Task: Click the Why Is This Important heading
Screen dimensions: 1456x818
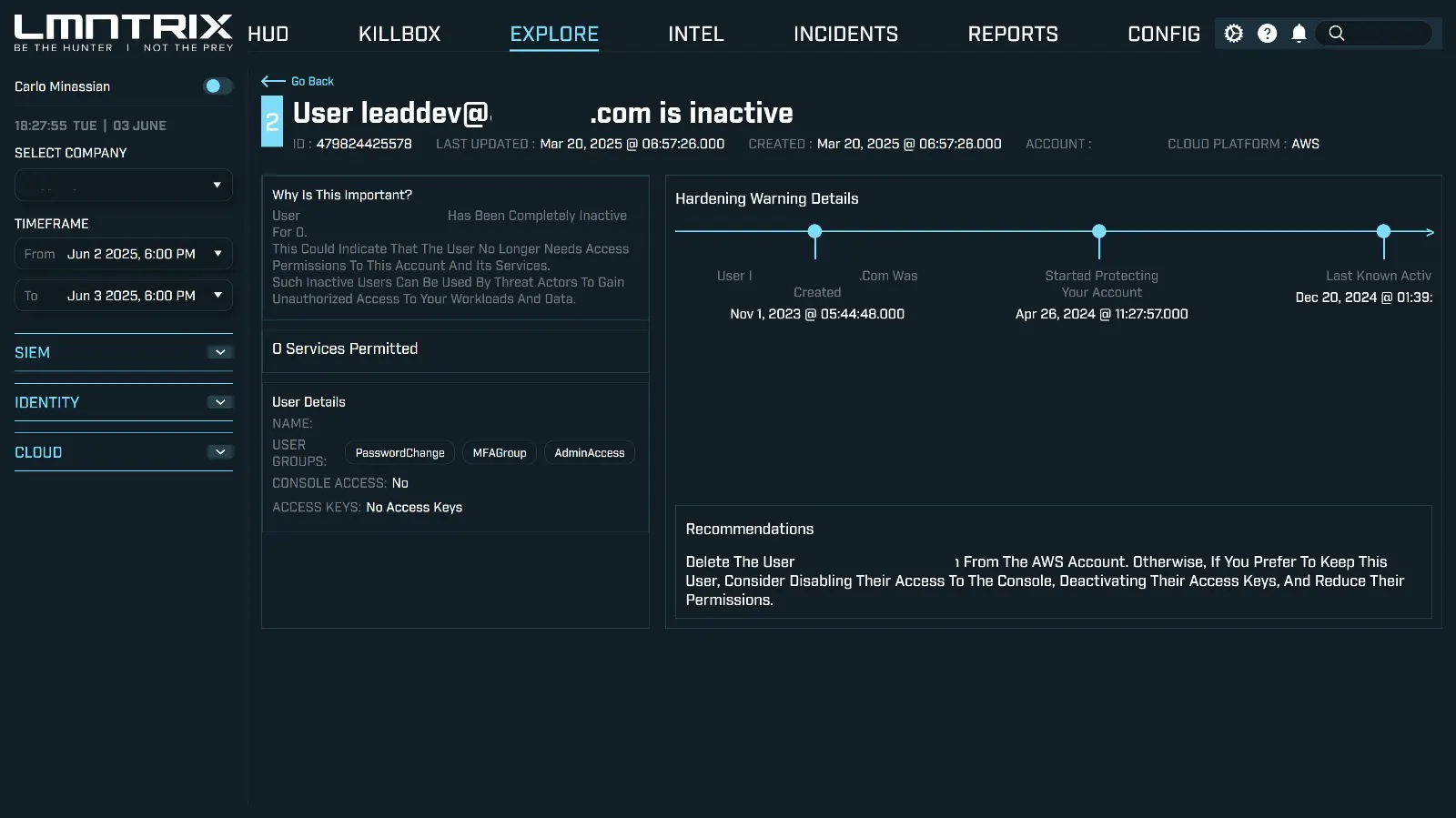Action: (x=342, y=195)
